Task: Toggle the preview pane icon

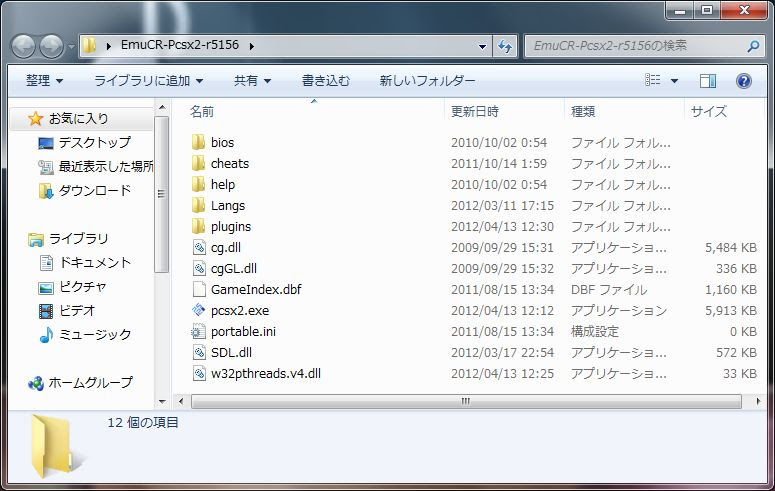Action: click(708, 81)
